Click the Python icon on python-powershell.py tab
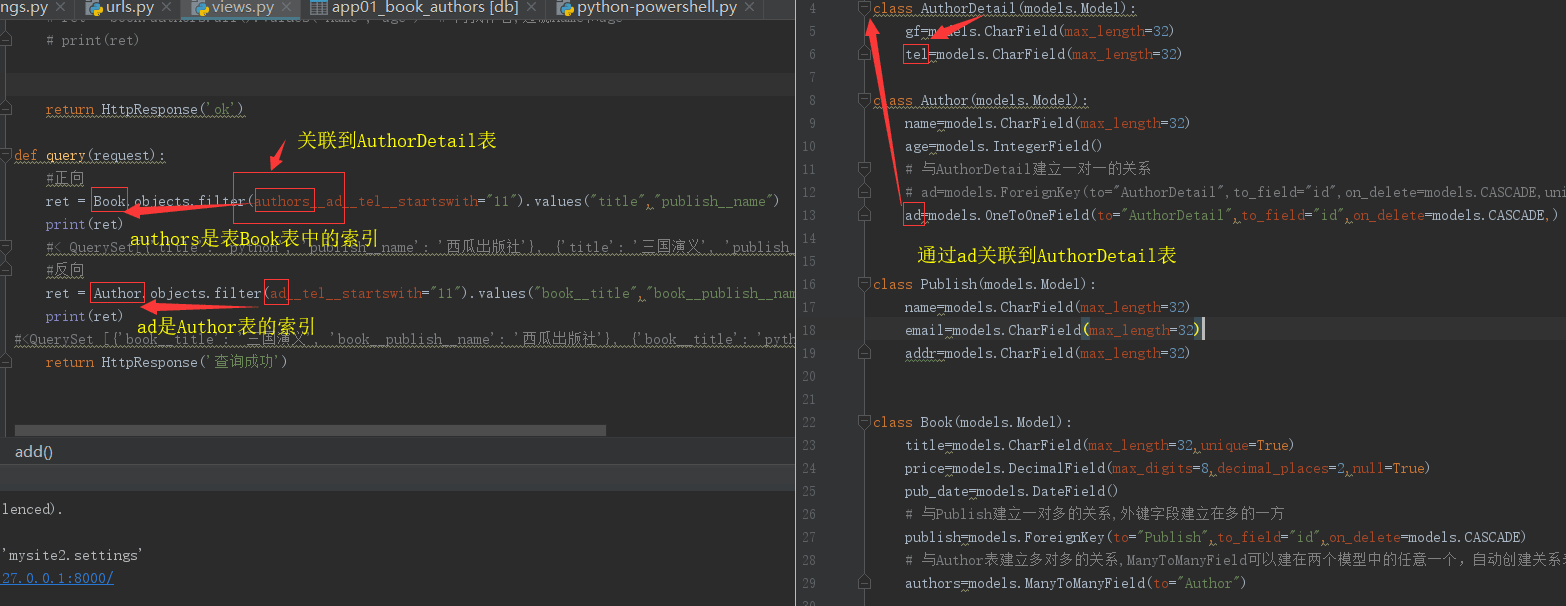1566x606 pixels. tap(563, 8)
